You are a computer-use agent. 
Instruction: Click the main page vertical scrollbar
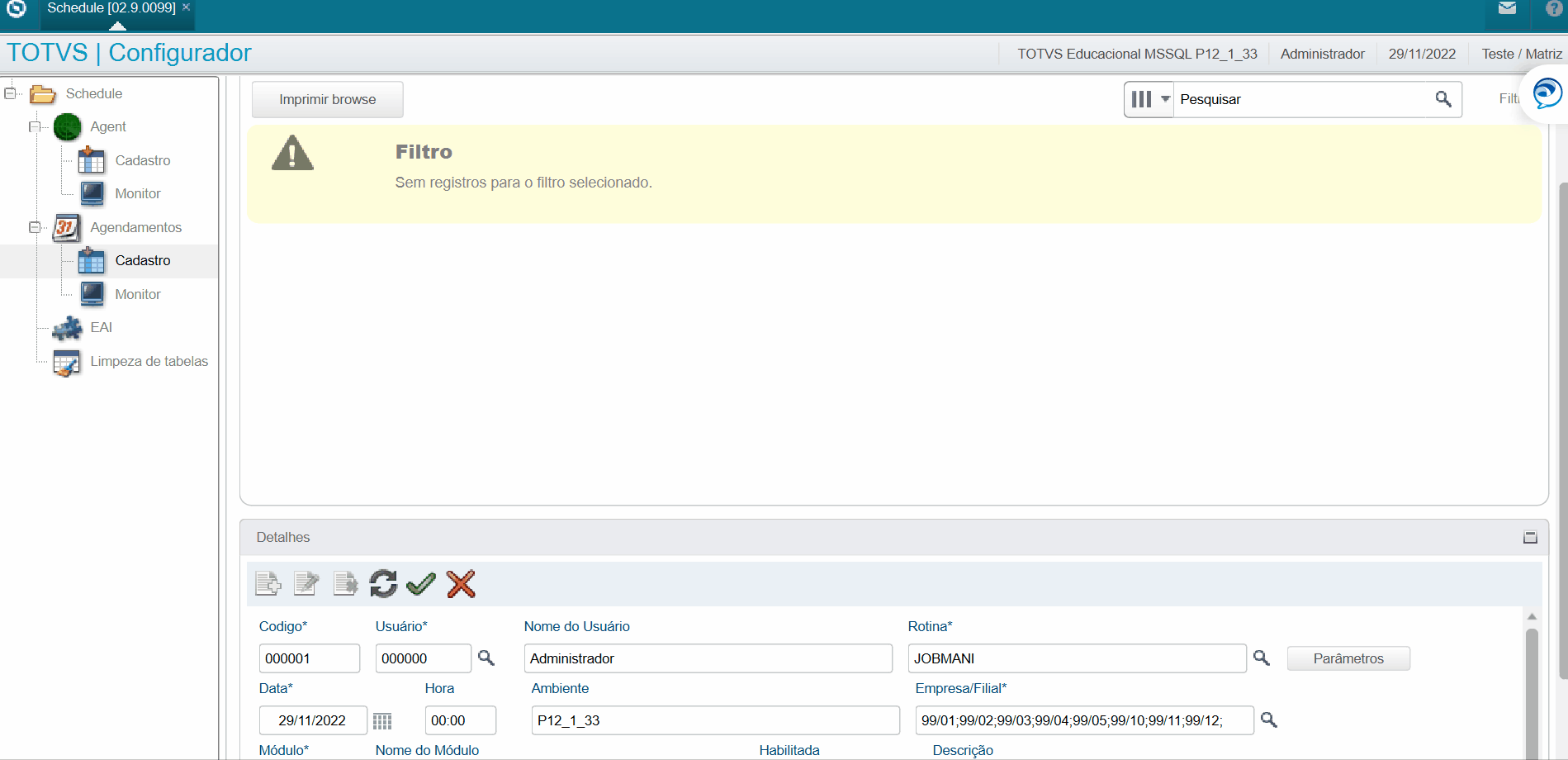point(1562,430)
